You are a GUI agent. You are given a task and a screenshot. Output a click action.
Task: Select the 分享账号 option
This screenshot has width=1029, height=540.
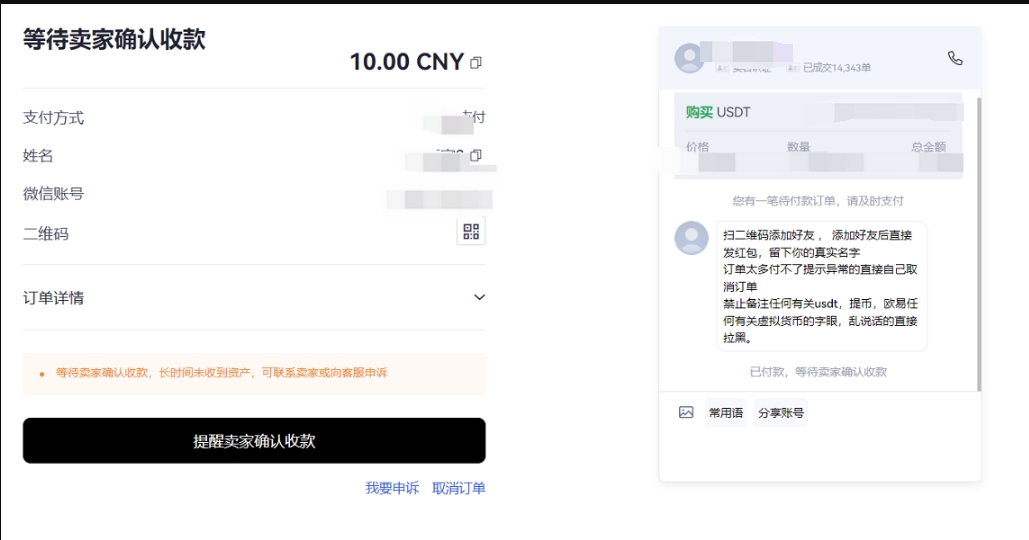click(780, 413)
